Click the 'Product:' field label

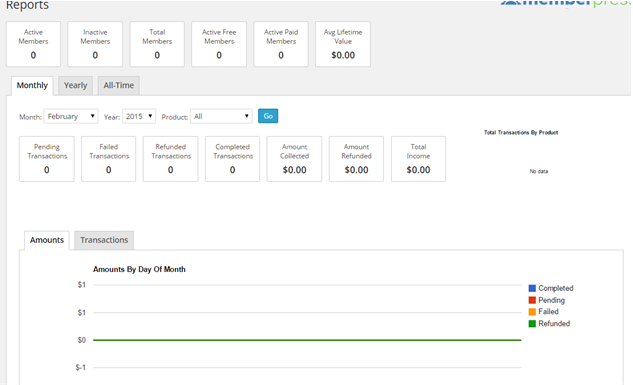[x=175, y=117]
